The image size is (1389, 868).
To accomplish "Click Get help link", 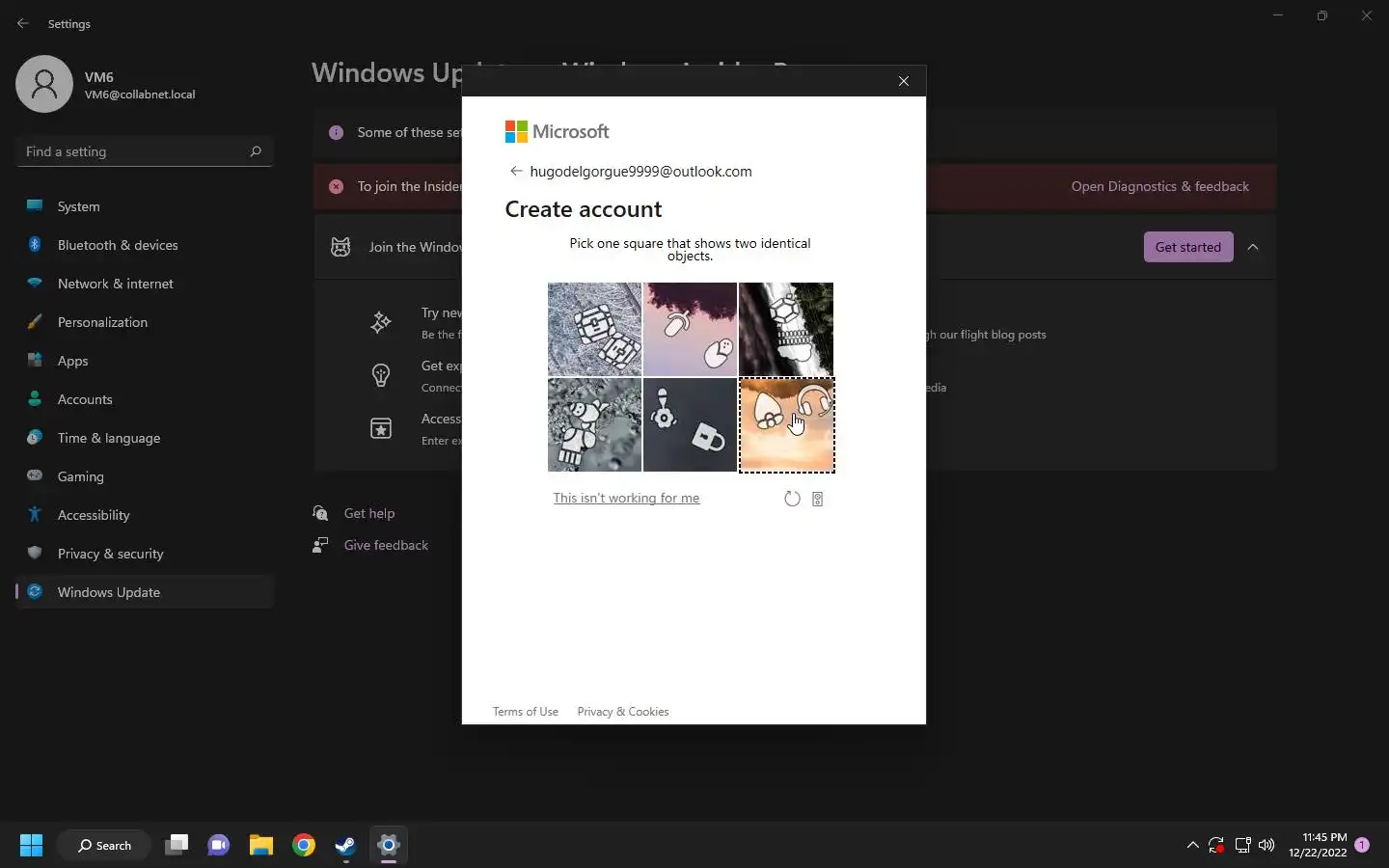I will pos(369,513).
